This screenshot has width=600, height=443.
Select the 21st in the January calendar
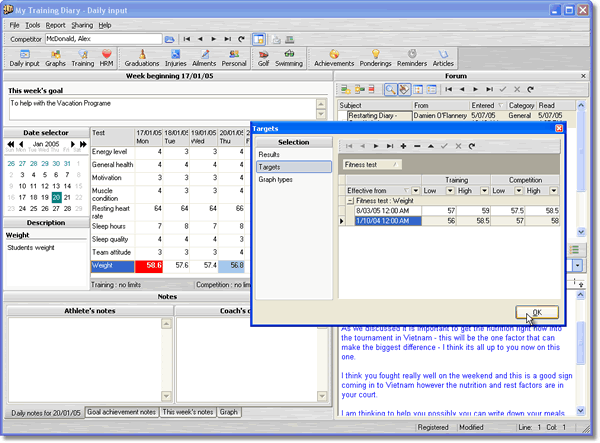click(67, 197)
